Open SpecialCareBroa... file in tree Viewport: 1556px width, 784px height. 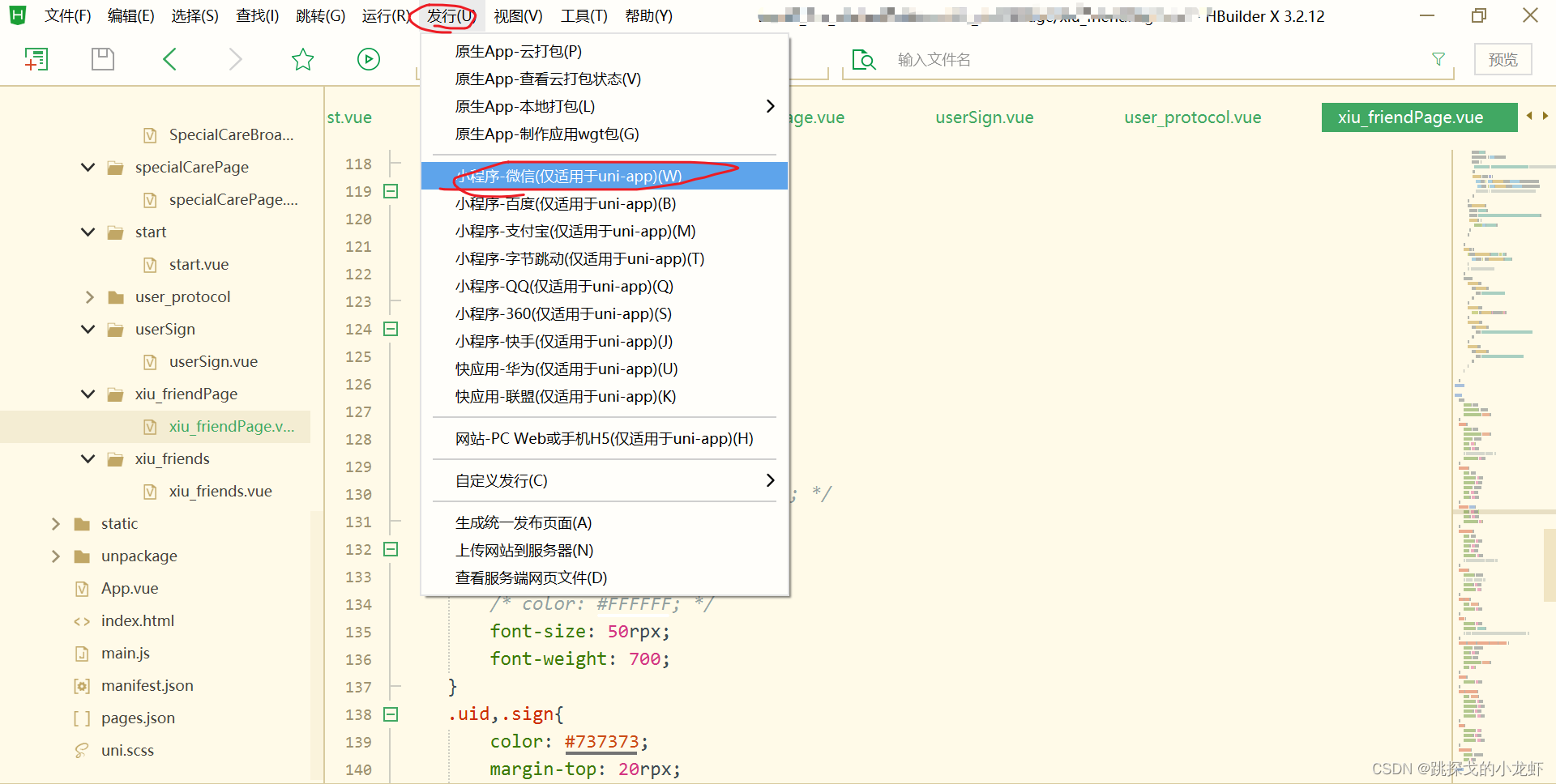pos(231,135)
